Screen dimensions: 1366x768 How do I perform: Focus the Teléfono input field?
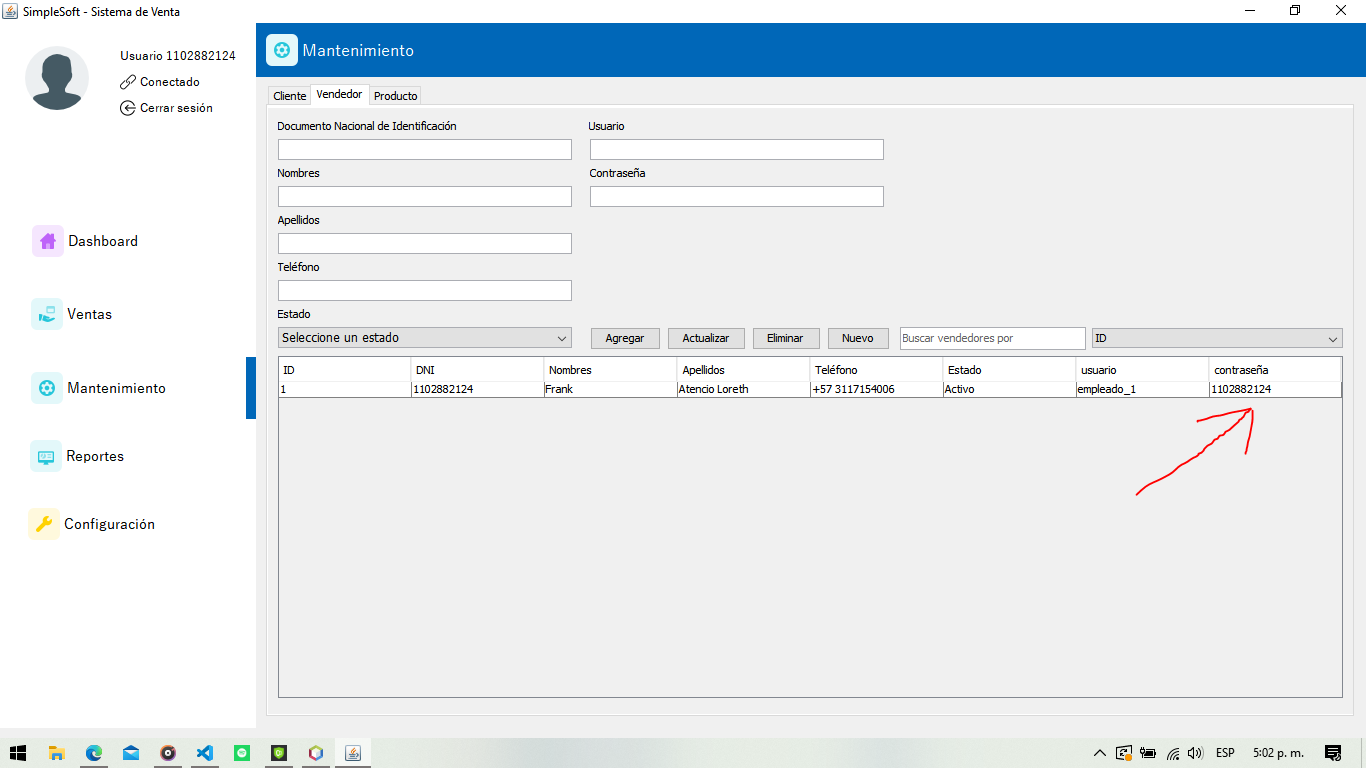(x=425, y=291)
